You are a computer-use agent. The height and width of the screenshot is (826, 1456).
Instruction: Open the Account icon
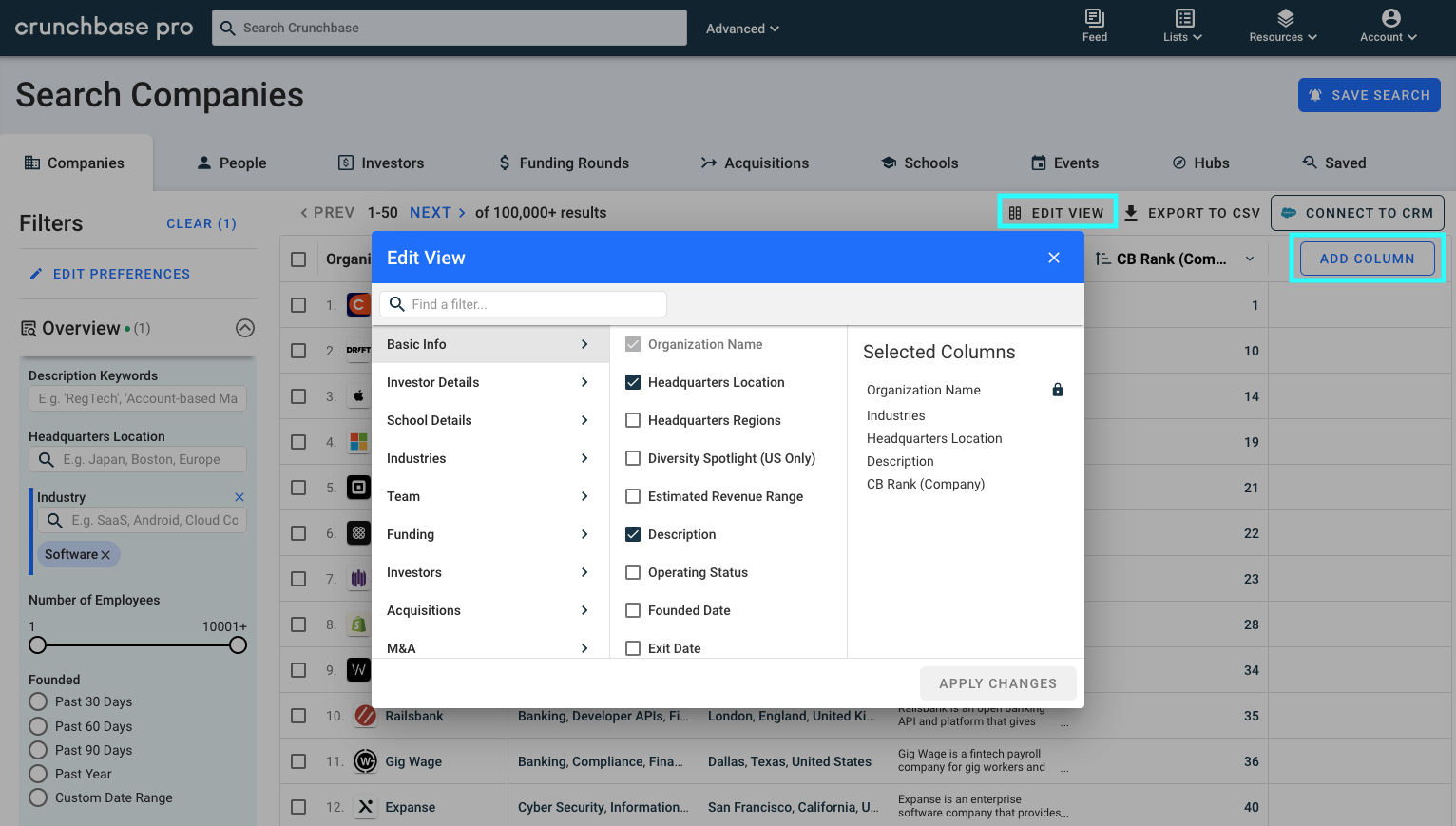pyautogui.click(x=1389, y=19)
